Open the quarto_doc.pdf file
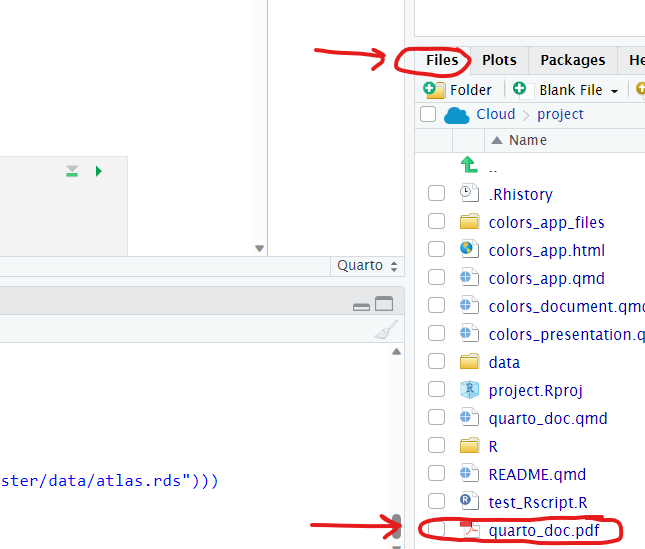 pyautogui.click(x=543, y=530)
